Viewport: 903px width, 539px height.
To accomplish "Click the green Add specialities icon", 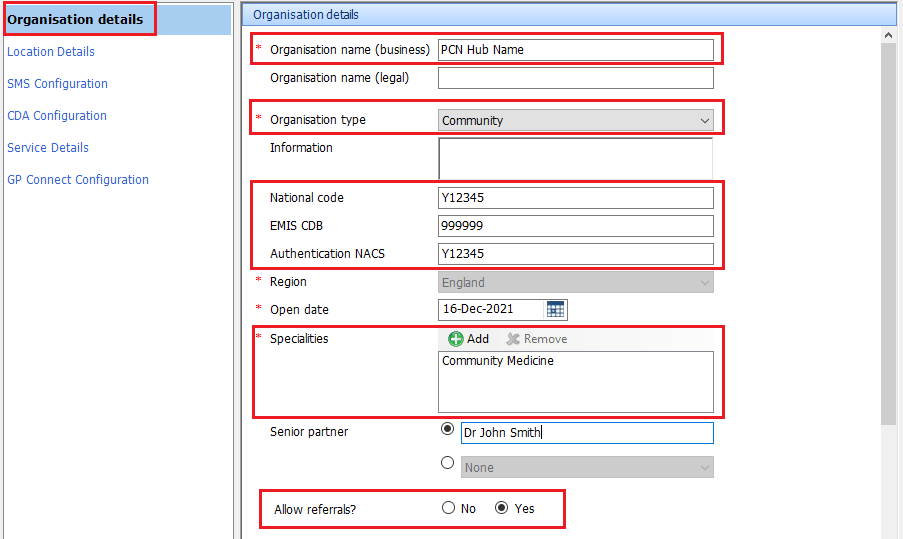I will [456, 339].
